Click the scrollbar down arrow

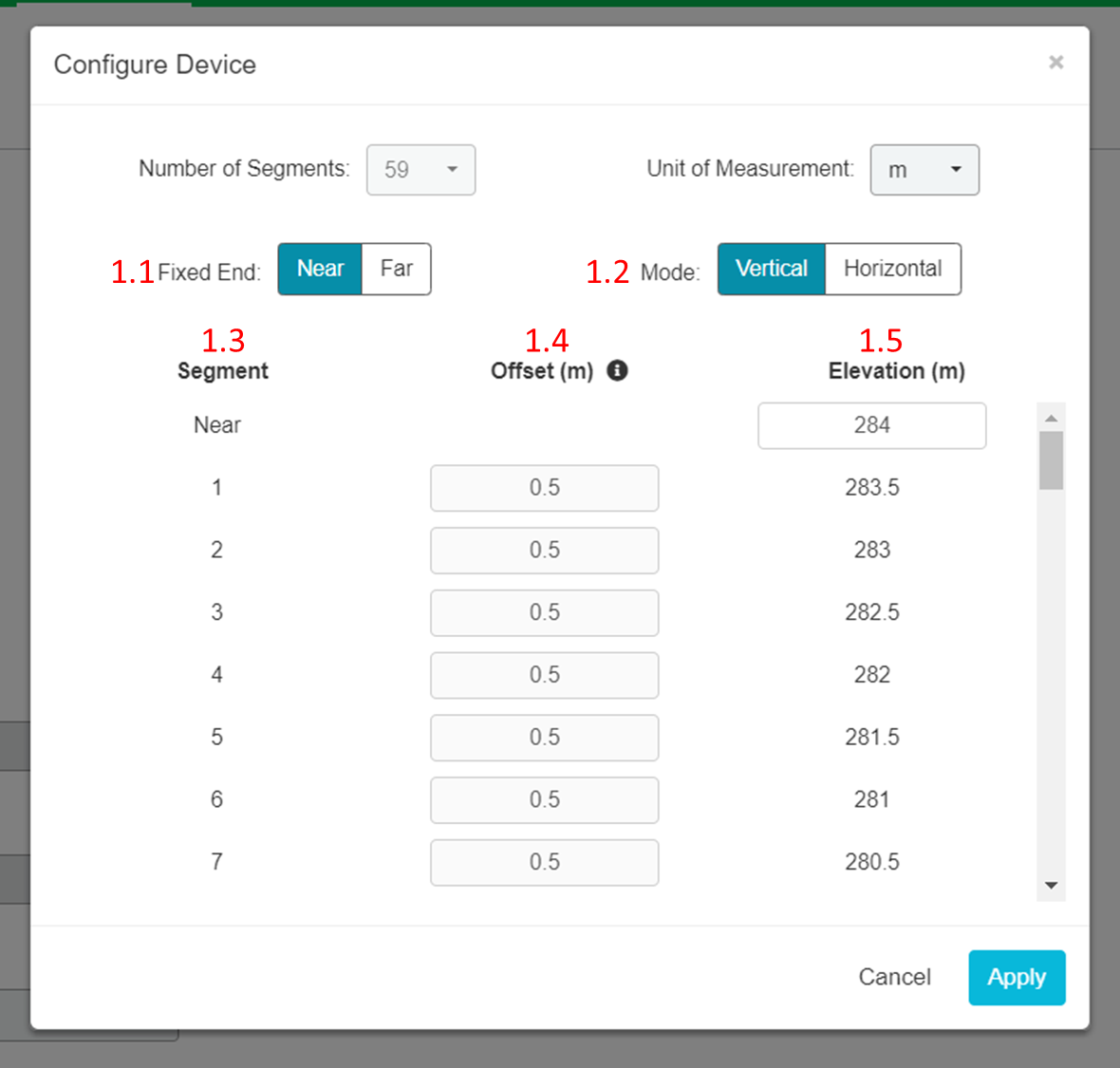pos(1051,884)
